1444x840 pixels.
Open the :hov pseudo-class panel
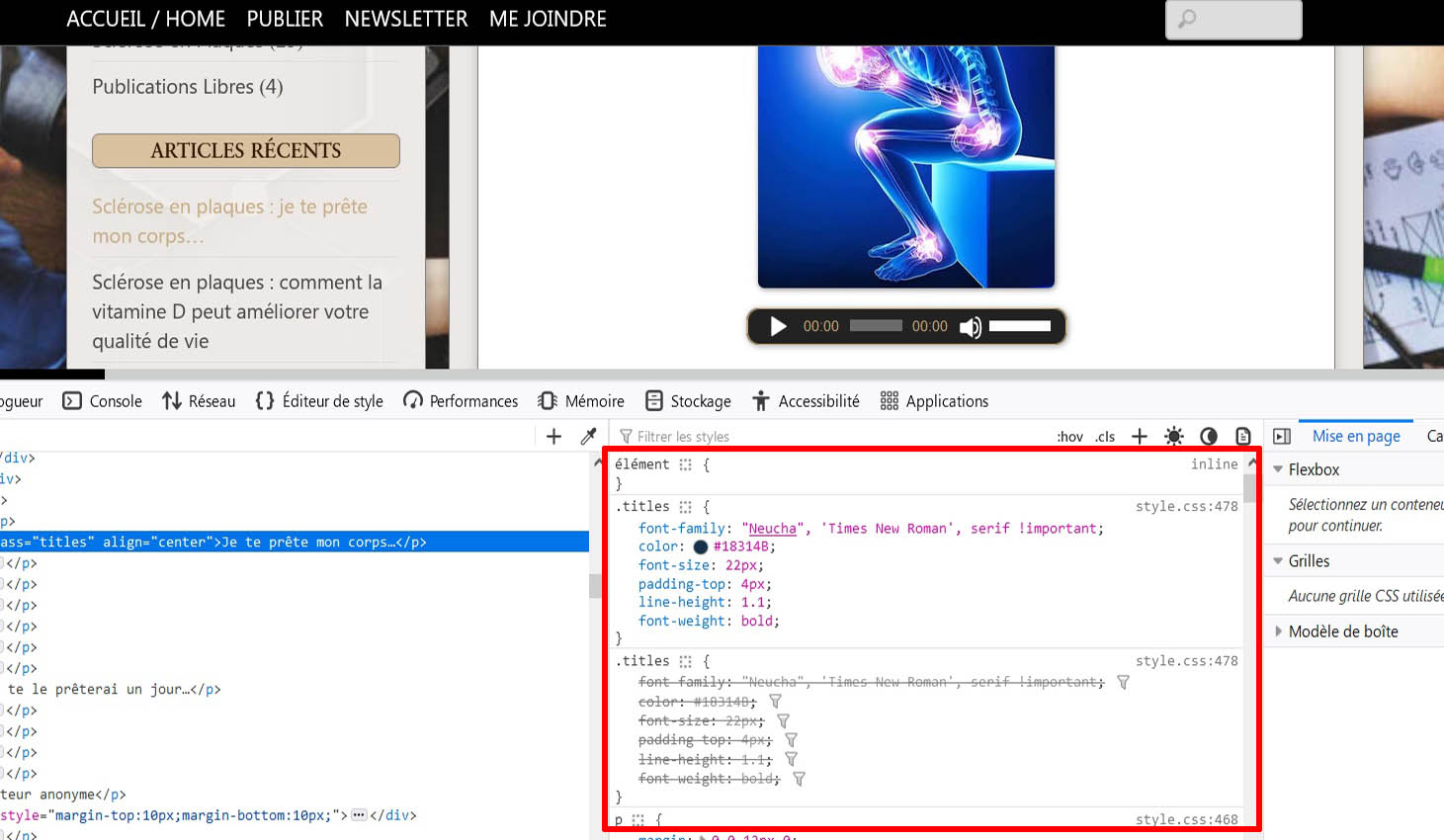coord(1069,436)
